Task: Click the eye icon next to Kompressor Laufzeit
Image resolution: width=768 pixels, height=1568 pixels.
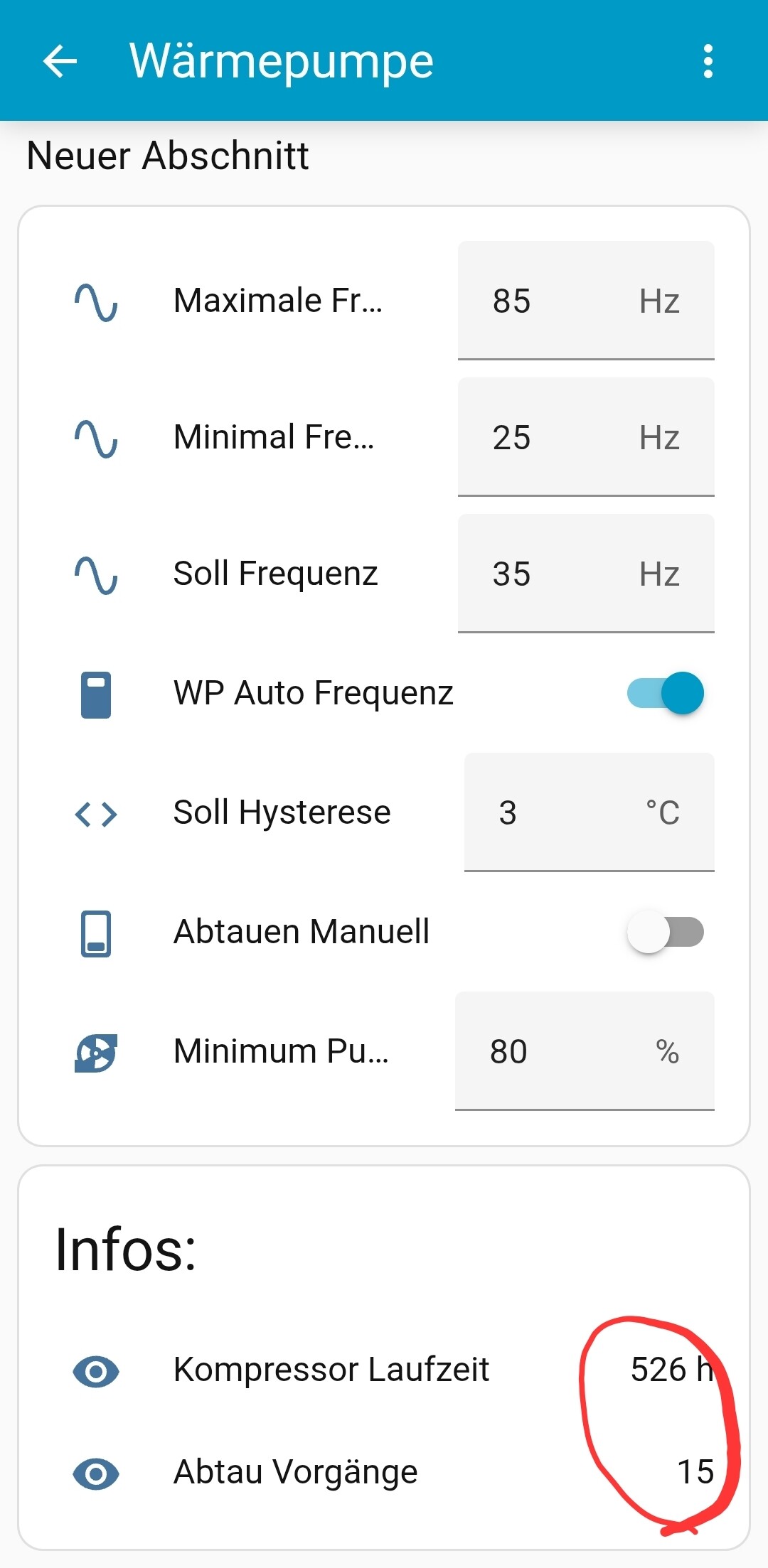Action: 96,1371
